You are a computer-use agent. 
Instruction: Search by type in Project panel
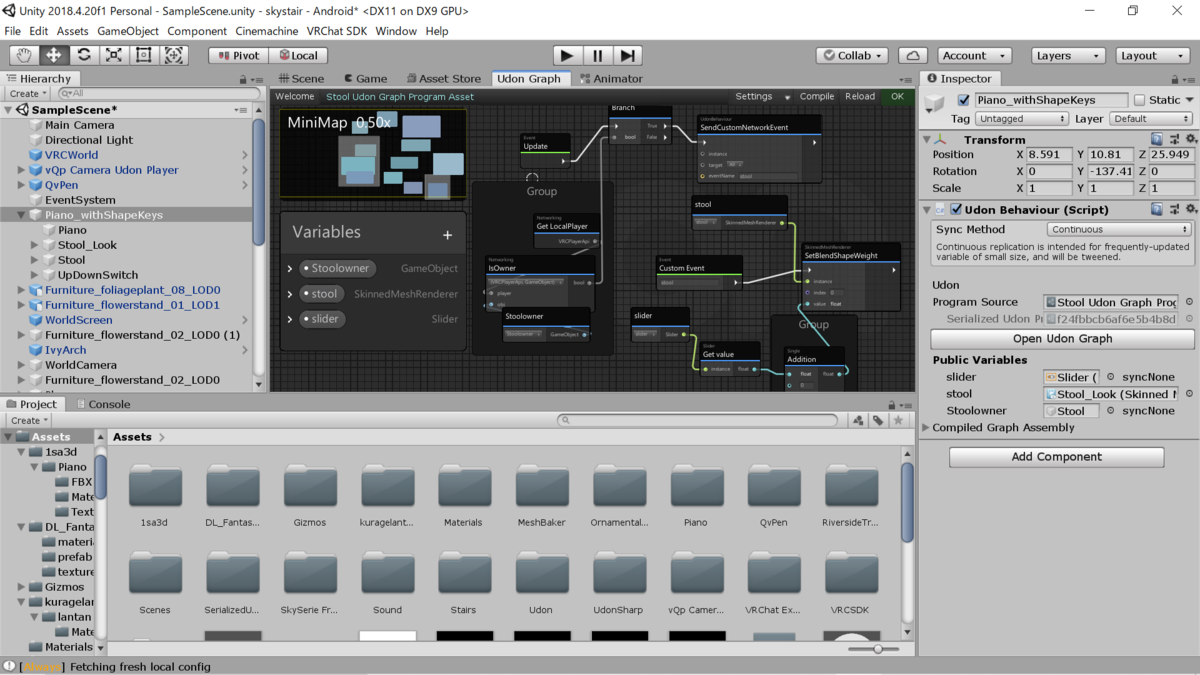tap(858, 421)
